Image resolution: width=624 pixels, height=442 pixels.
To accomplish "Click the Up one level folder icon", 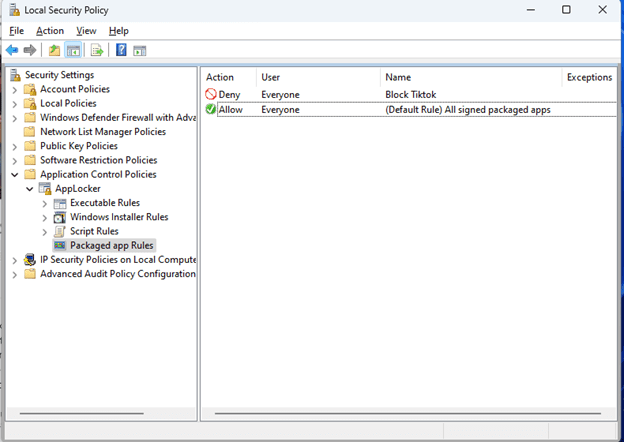I will tap(54, 50).
